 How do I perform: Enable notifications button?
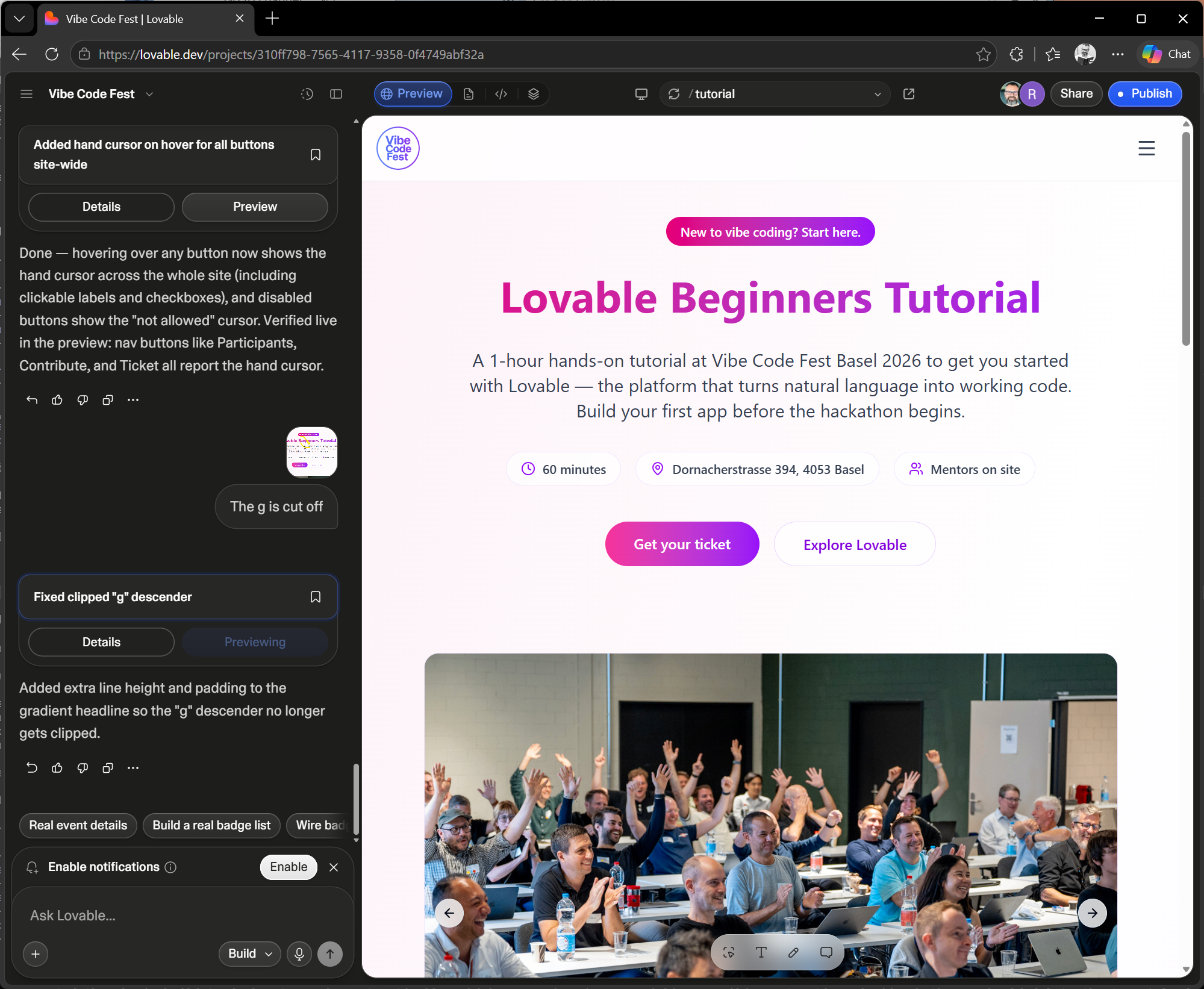[x=289, y=867]
